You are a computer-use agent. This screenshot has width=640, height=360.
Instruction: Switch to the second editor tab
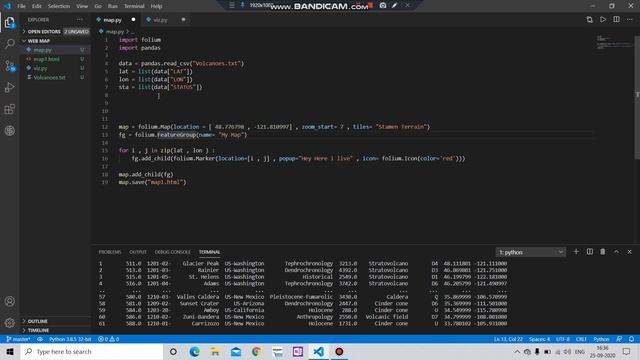pyautogui.click(x=165, y=20)
